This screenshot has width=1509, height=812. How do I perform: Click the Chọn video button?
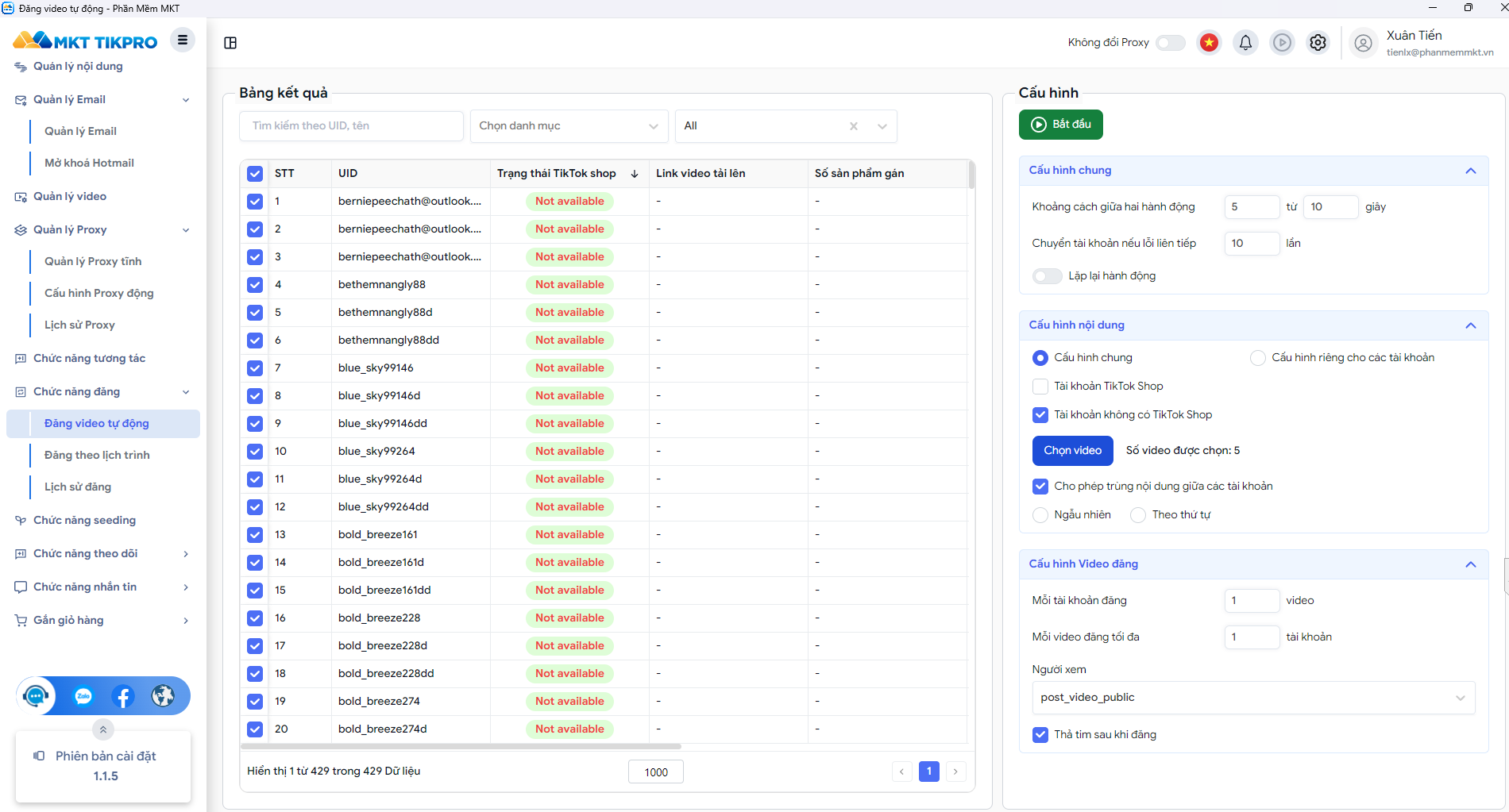click(x=1072, y=451)
